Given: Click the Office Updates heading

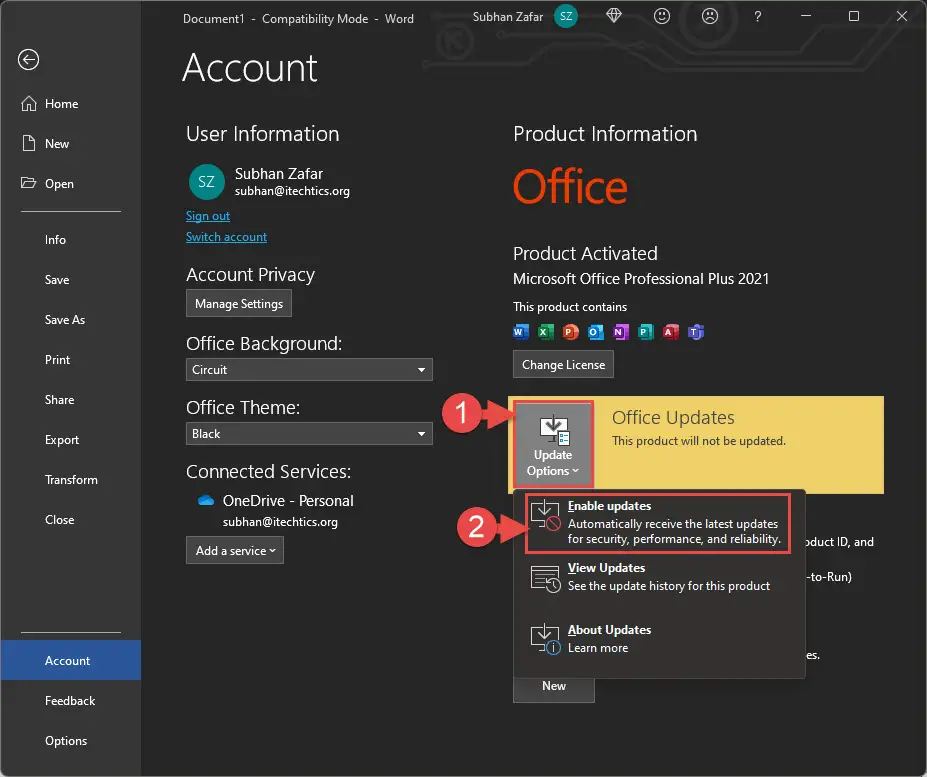Looking at the screenshot, I should [673, 417].
